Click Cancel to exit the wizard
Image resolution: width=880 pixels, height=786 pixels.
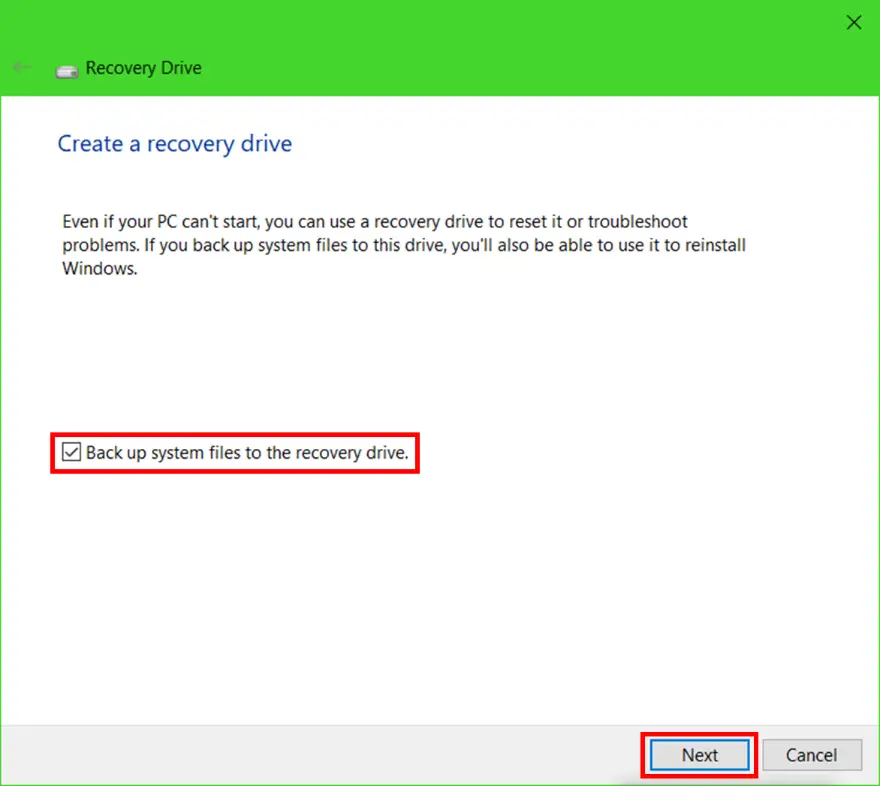tap(812, 755)
